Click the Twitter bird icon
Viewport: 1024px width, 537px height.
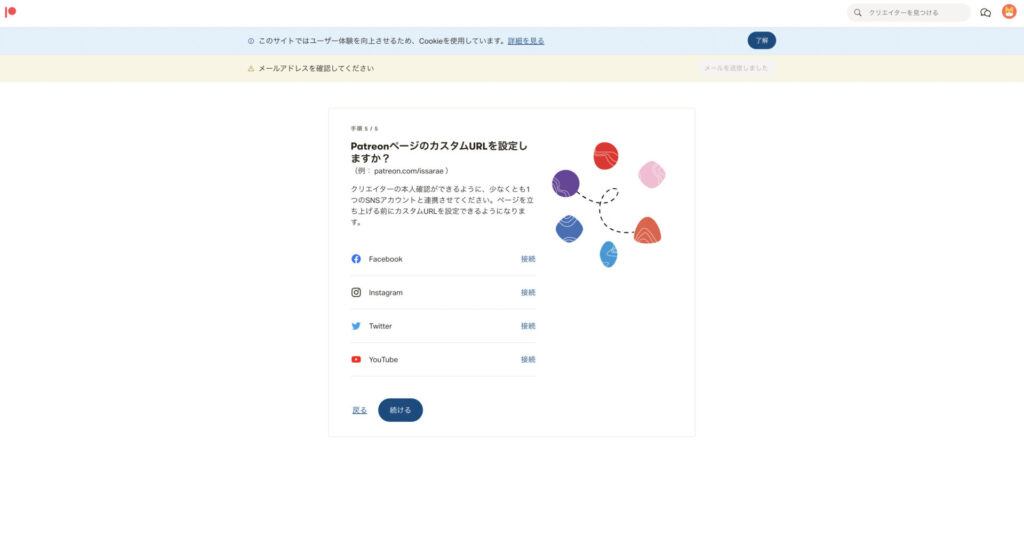(356, 326)
